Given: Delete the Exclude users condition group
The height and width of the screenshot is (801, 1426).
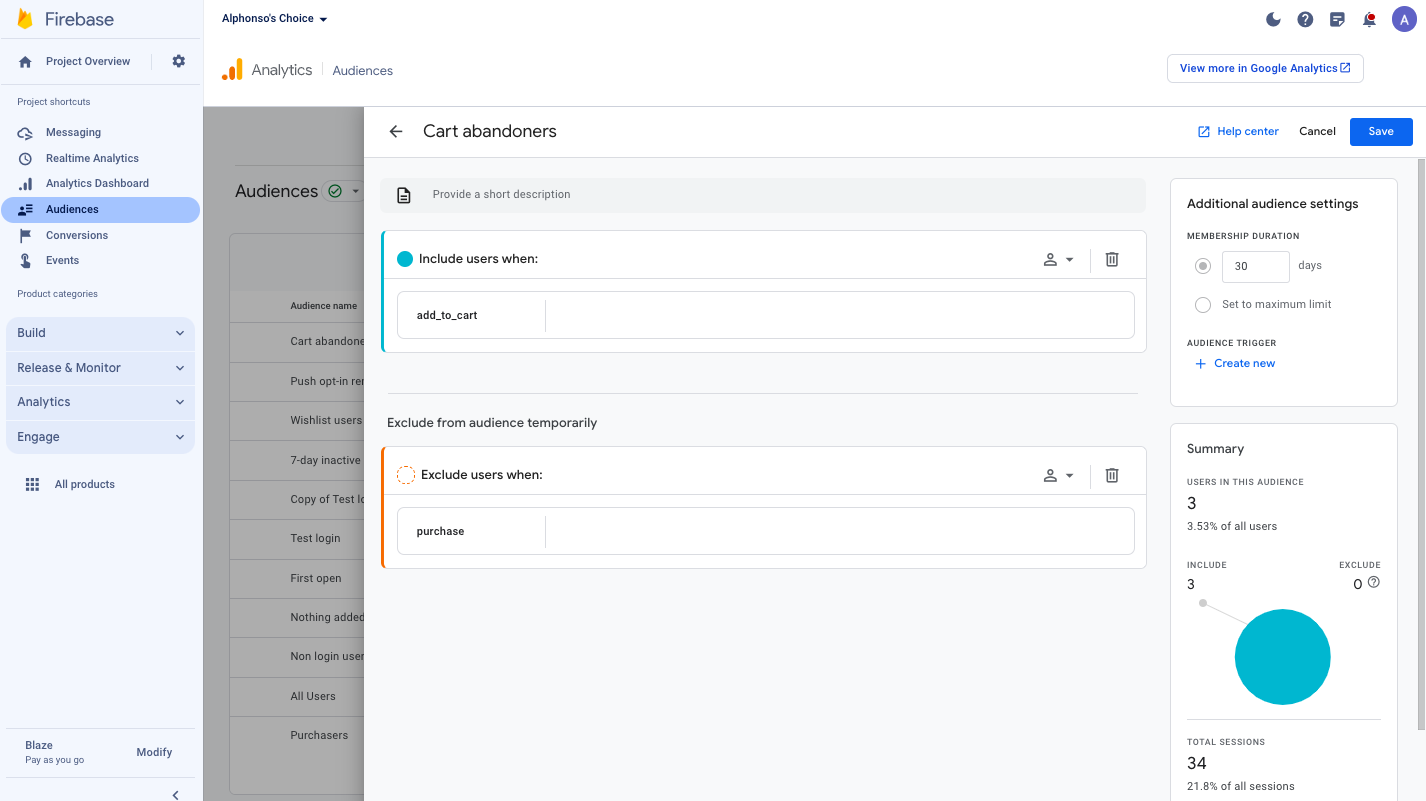Looking at the screenshot, I should [x=1111, y=475].
